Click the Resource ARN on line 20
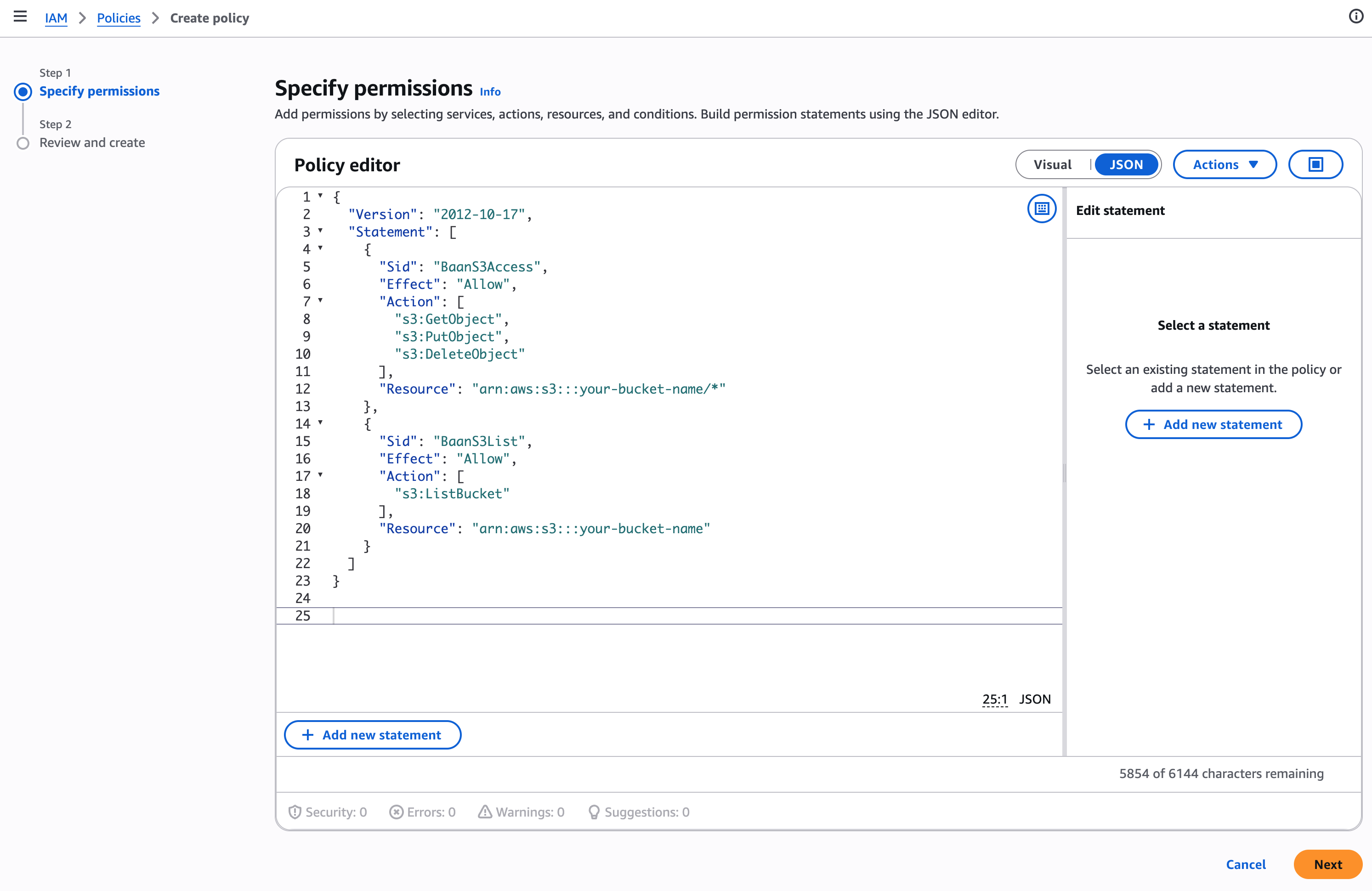This screenshot has height=891, width=1372. point(591,529)
